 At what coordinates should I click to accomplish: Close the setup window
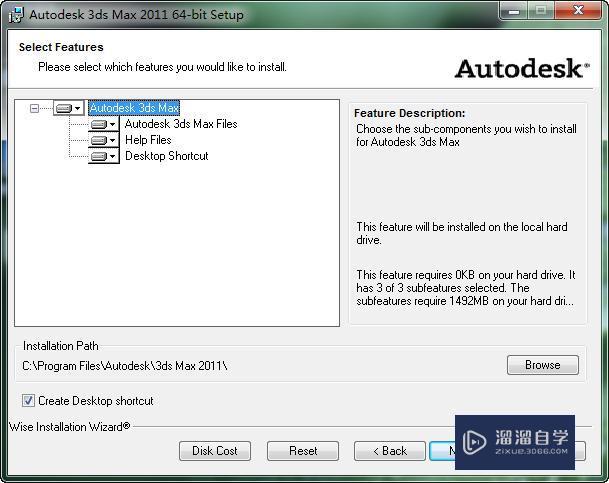coord(578,10)
